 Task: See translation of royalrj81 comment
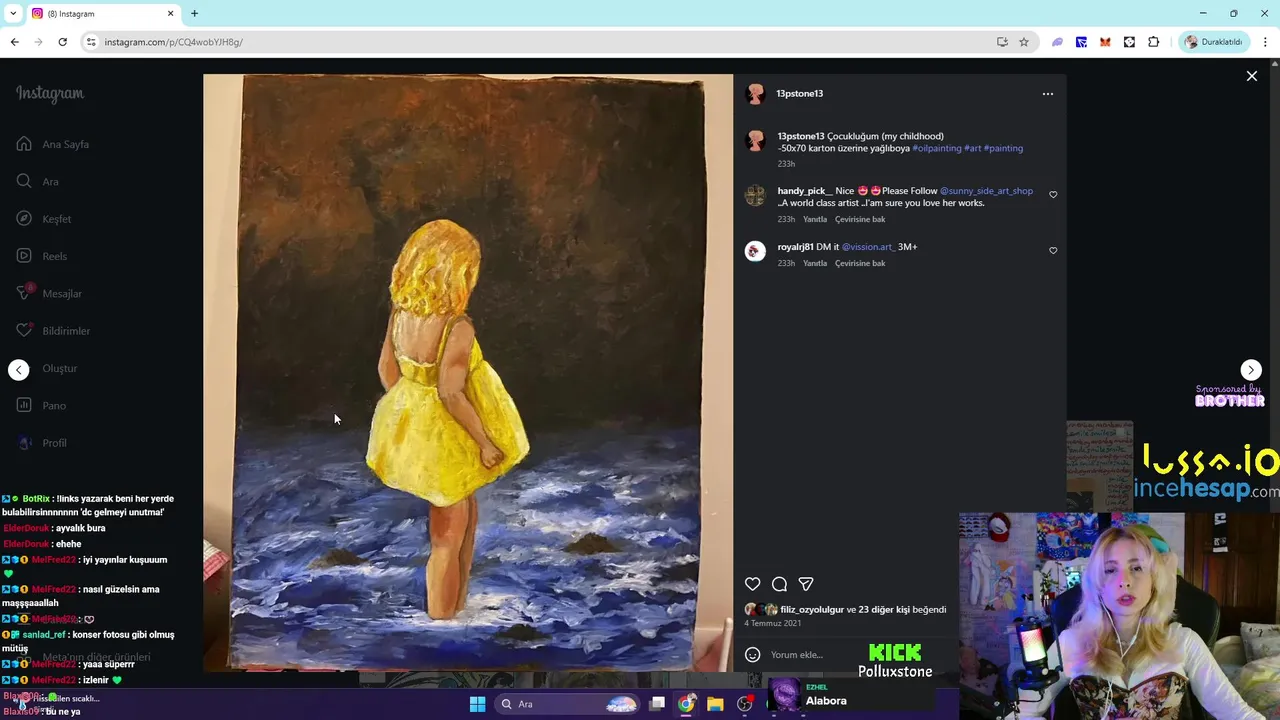(860, 264)
